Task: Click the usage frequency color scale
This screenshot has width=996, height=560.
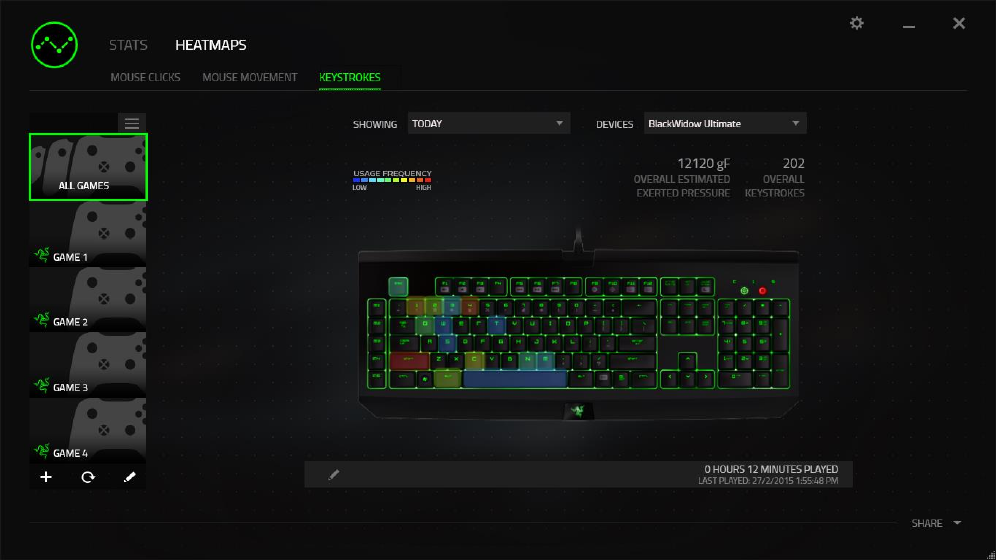Action: coord(392,180)
